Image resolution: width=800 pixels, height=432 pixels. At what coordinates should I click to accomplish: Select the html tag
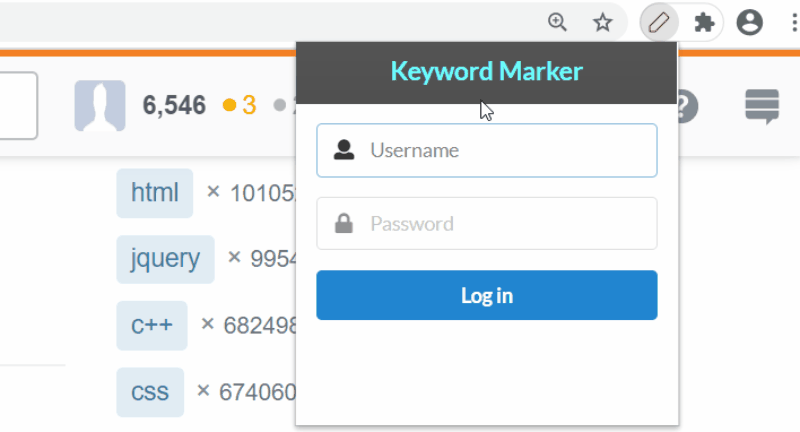click(x=155, y=193)
